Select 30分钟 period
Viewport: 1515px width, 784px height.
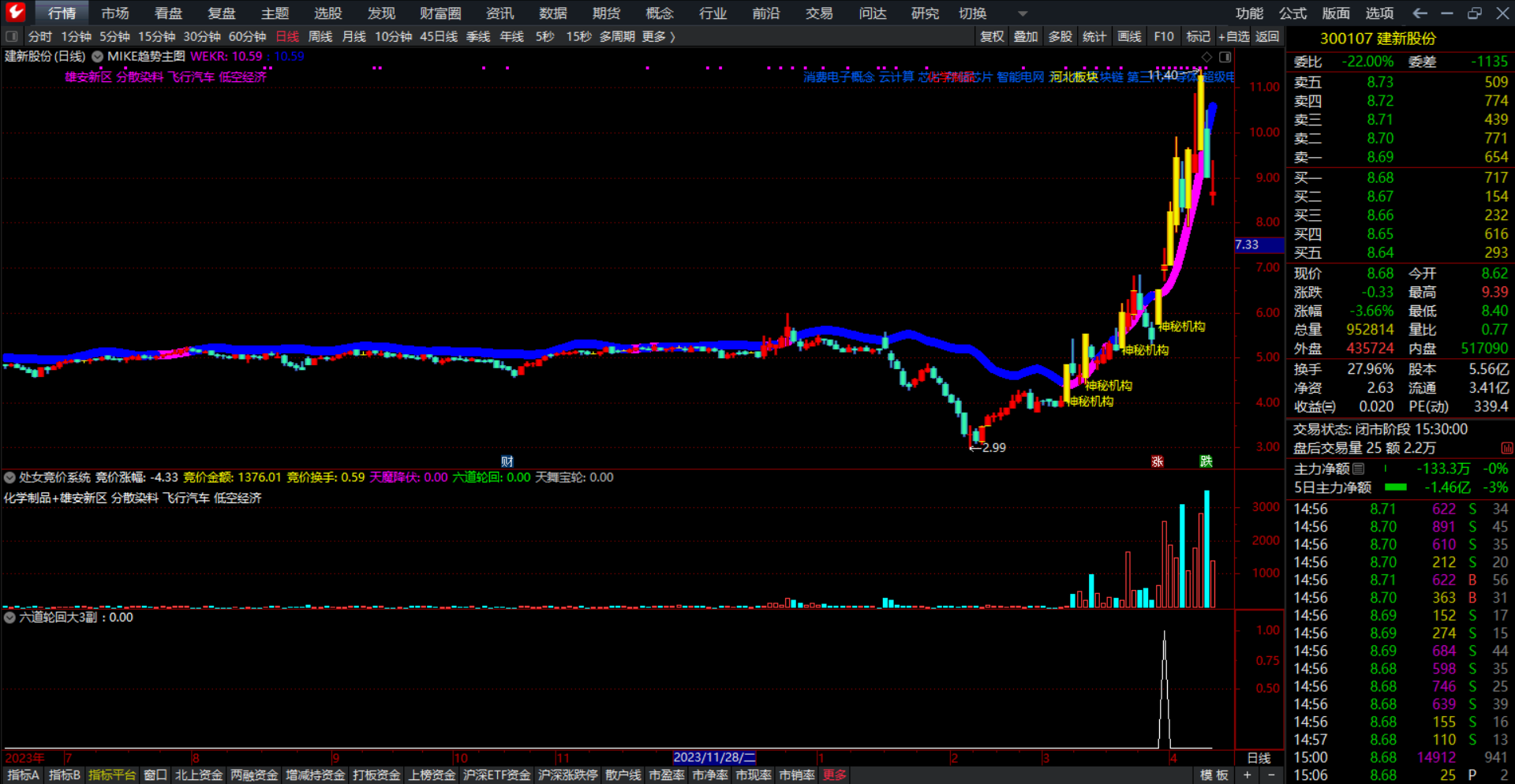click(202, 36)
